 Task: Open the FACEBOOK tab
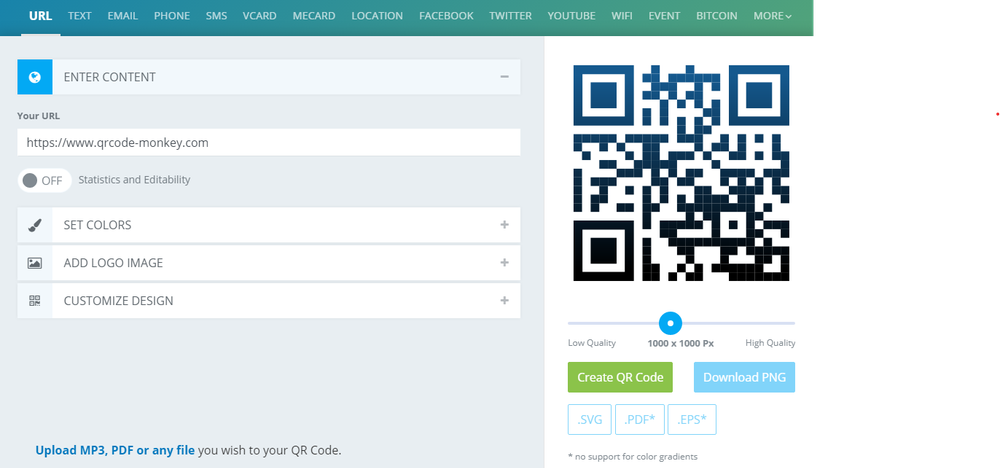(x=446, y=16)
